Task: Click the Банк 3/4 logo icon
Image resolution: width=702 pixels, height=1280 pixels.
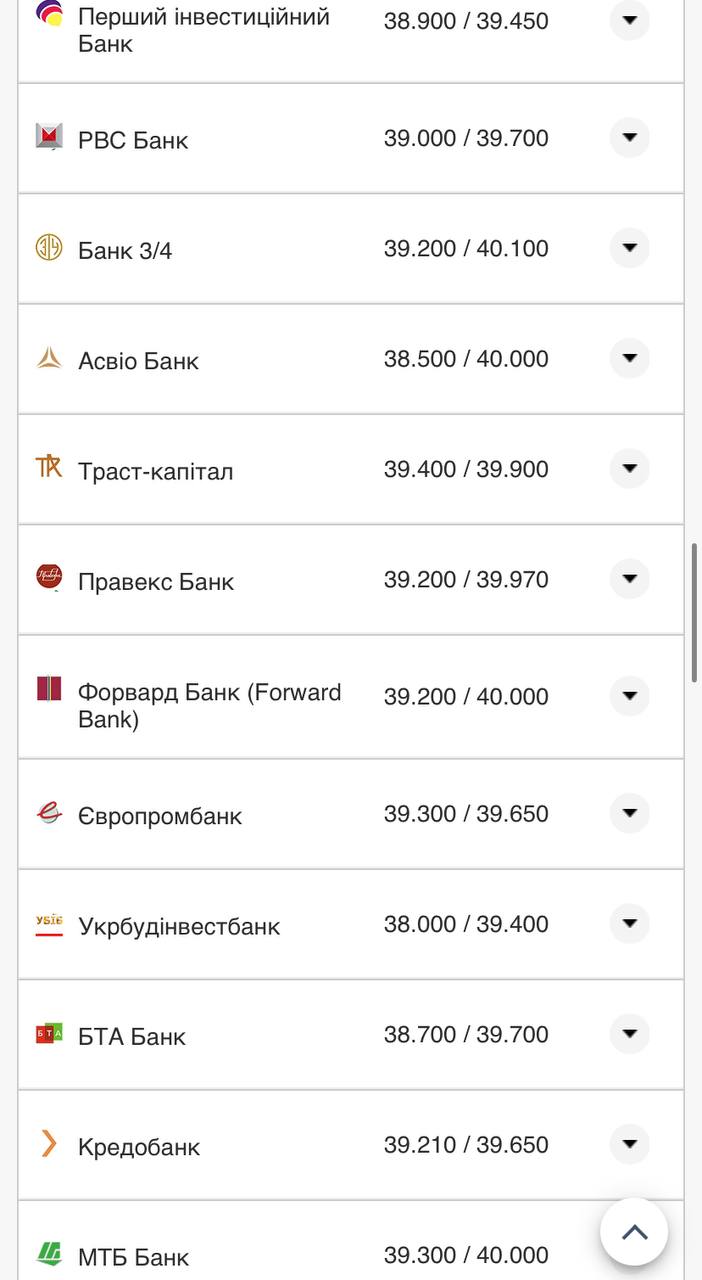Action: click(x=49, y=247)
